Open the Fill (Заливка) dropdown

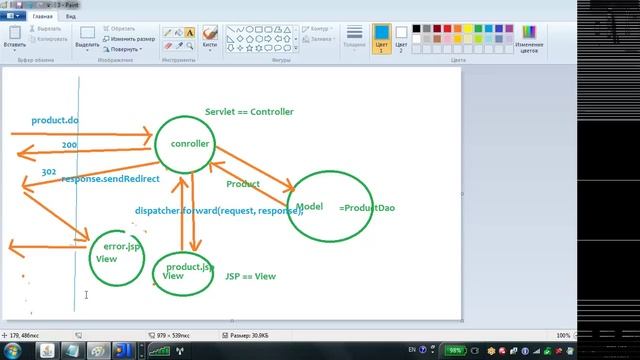[x=319, y=39]
